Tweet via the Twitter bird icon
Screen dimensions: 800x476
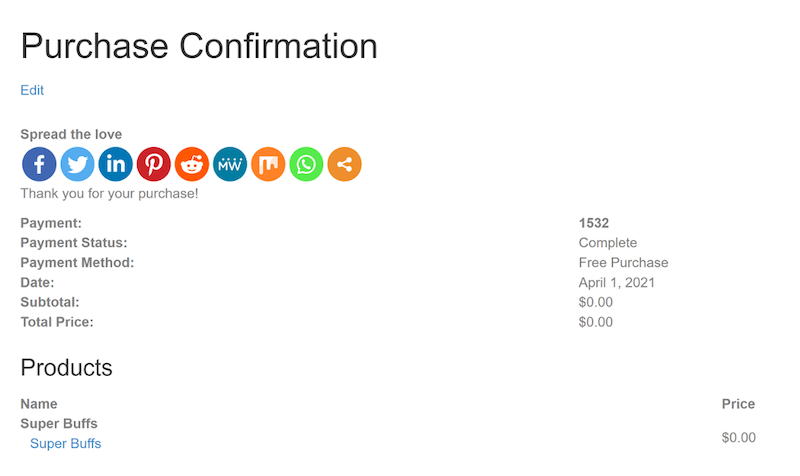(x=78, y=164)
